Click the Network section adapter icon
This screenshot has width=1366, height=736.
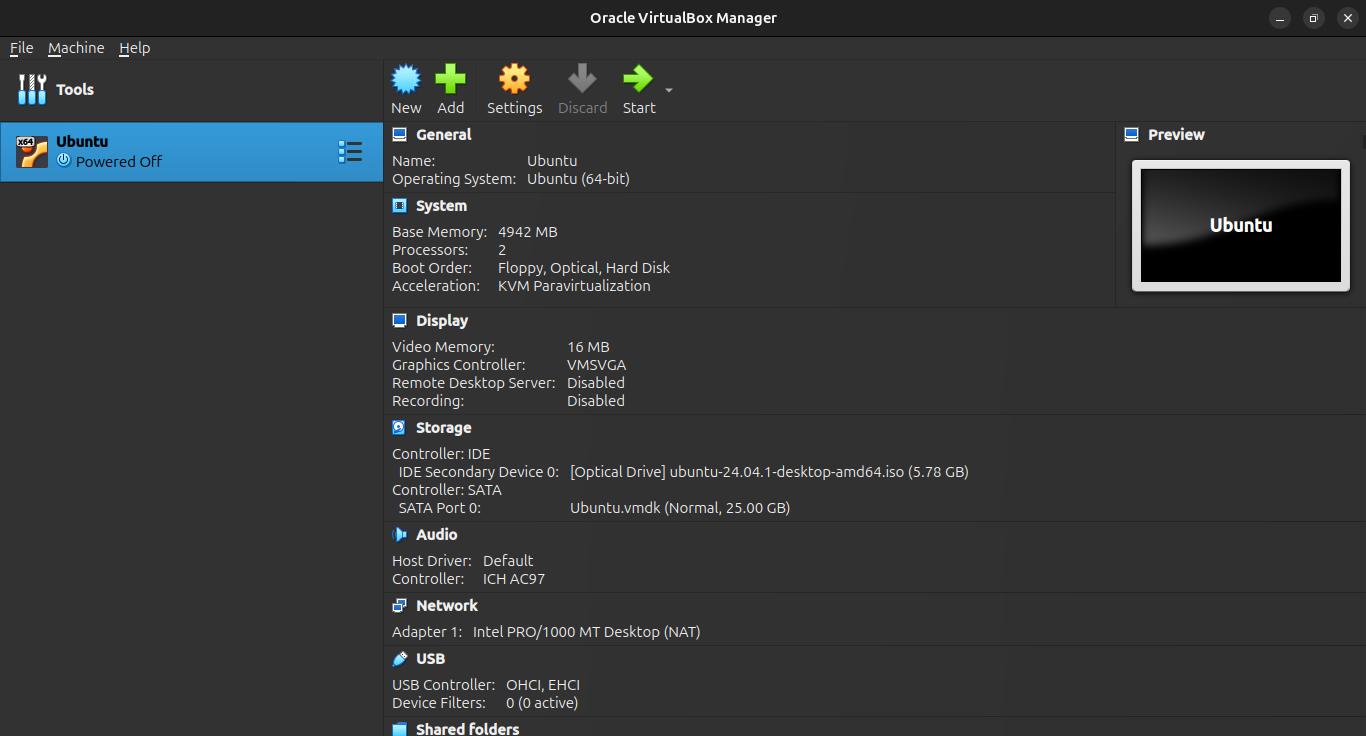pyautogui.click(x=400, y=606)
